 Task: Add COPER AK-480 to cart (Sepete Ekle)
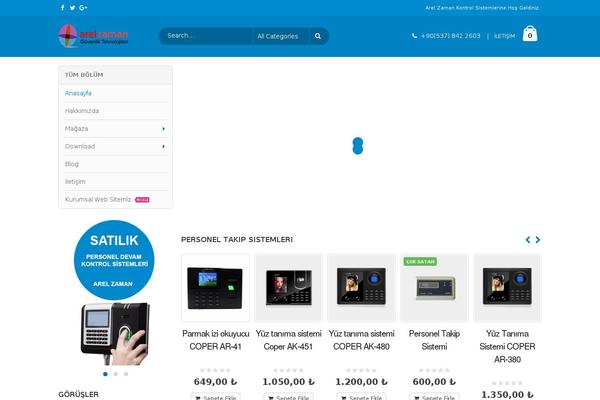coord(361,397)
